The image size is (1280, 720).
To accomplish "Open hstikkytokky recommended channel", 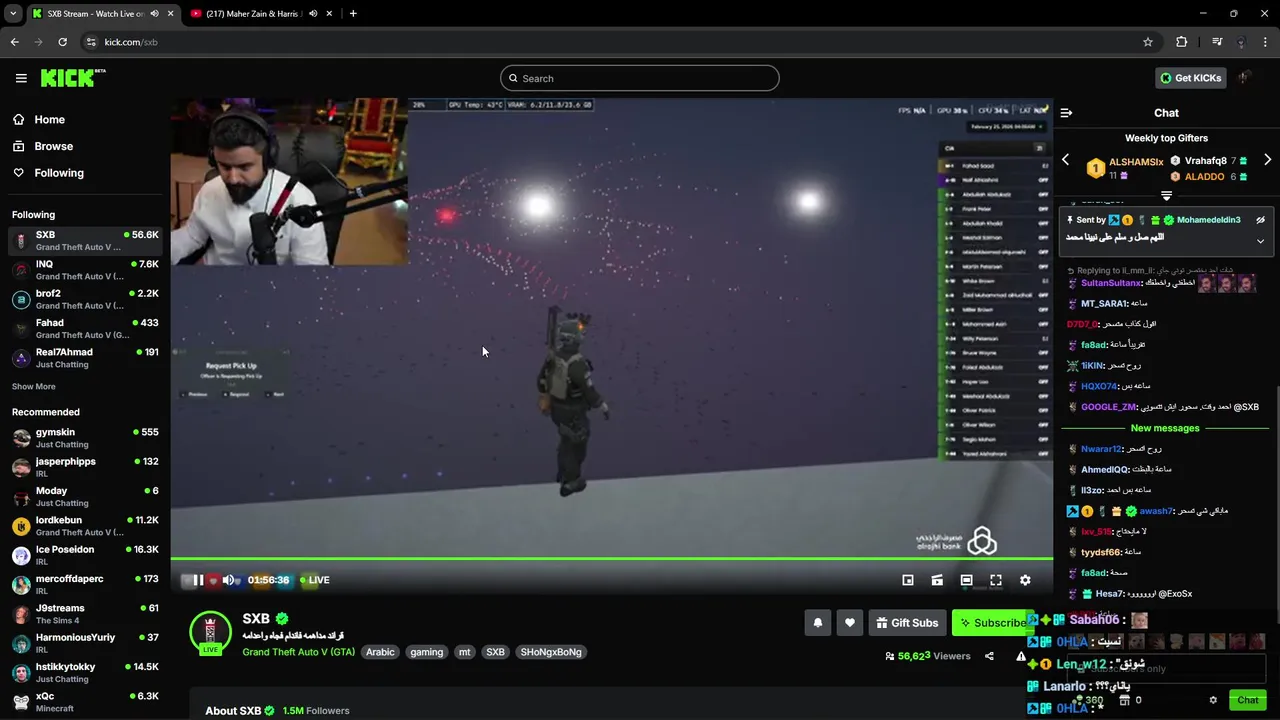I will (85, 672).
